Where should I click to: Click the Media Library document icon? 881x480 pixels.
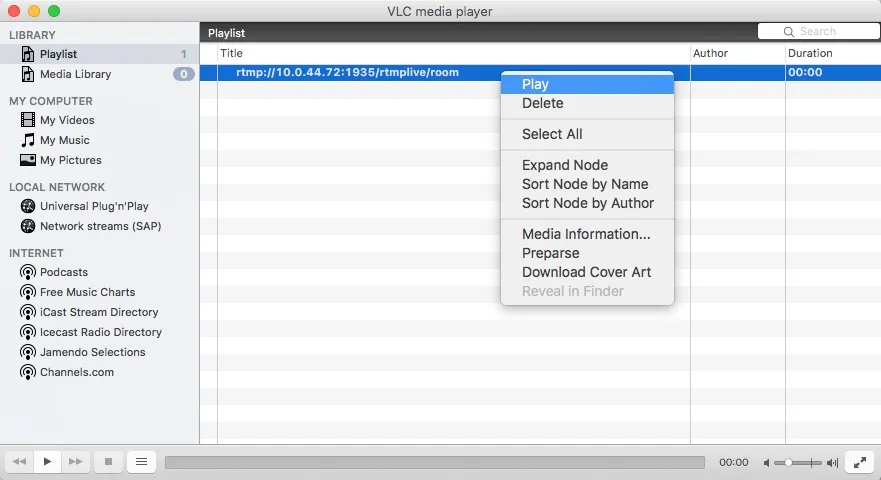point(28,74)
